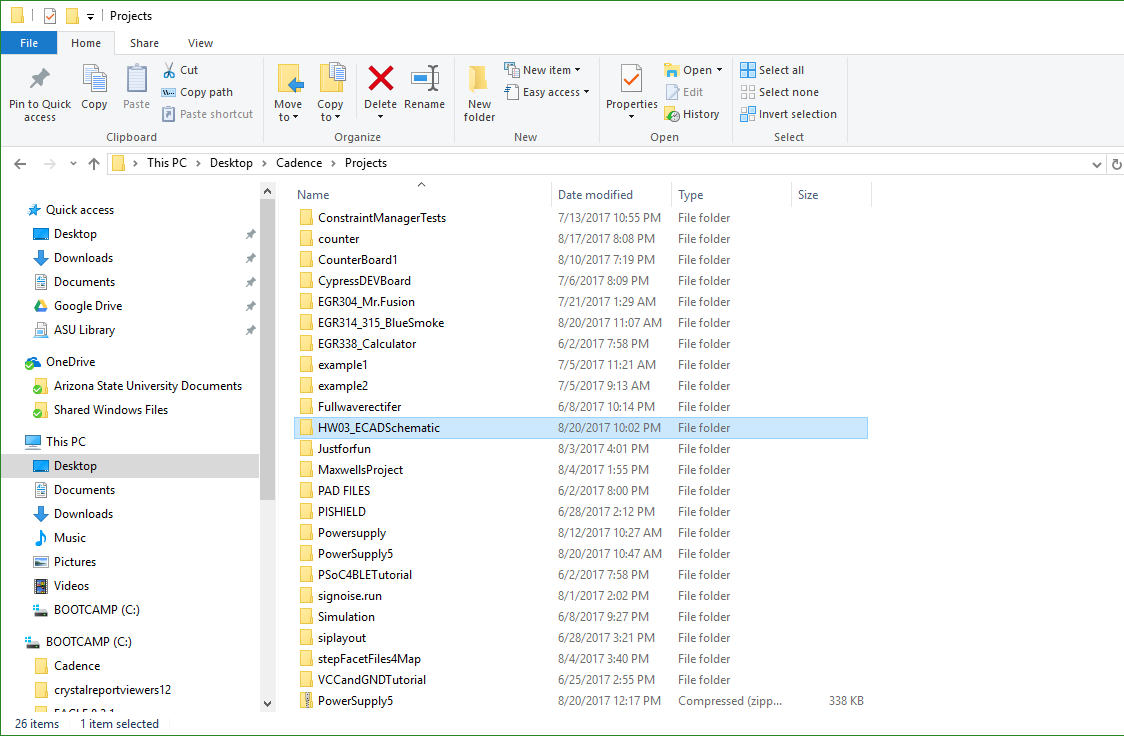Refresh the Projects folder view
The width and height of the screenshot is (1124, 736).
coord(1116,164)
